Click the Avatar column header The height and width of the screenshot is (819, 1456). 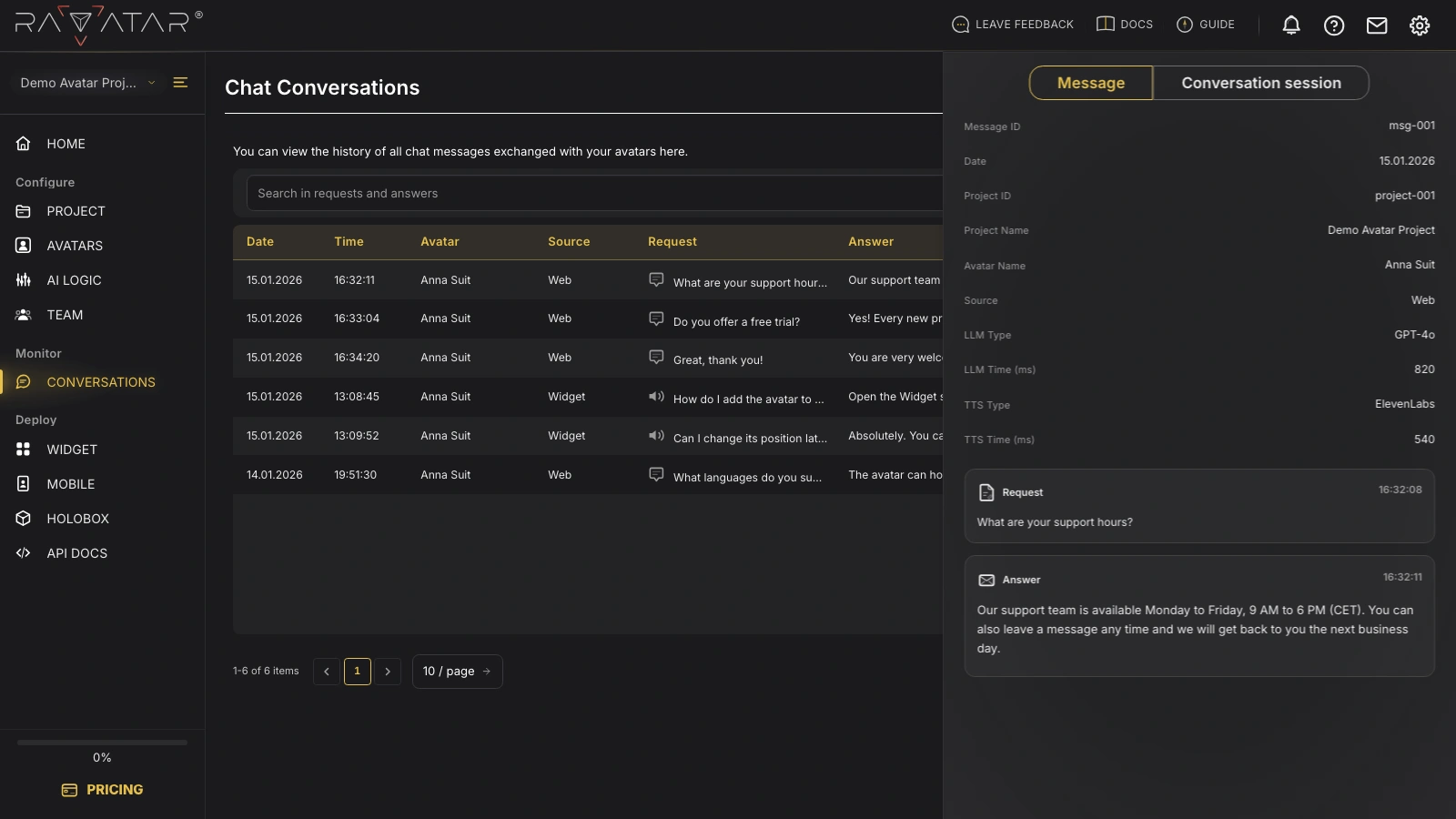click(x=440, y=241)
